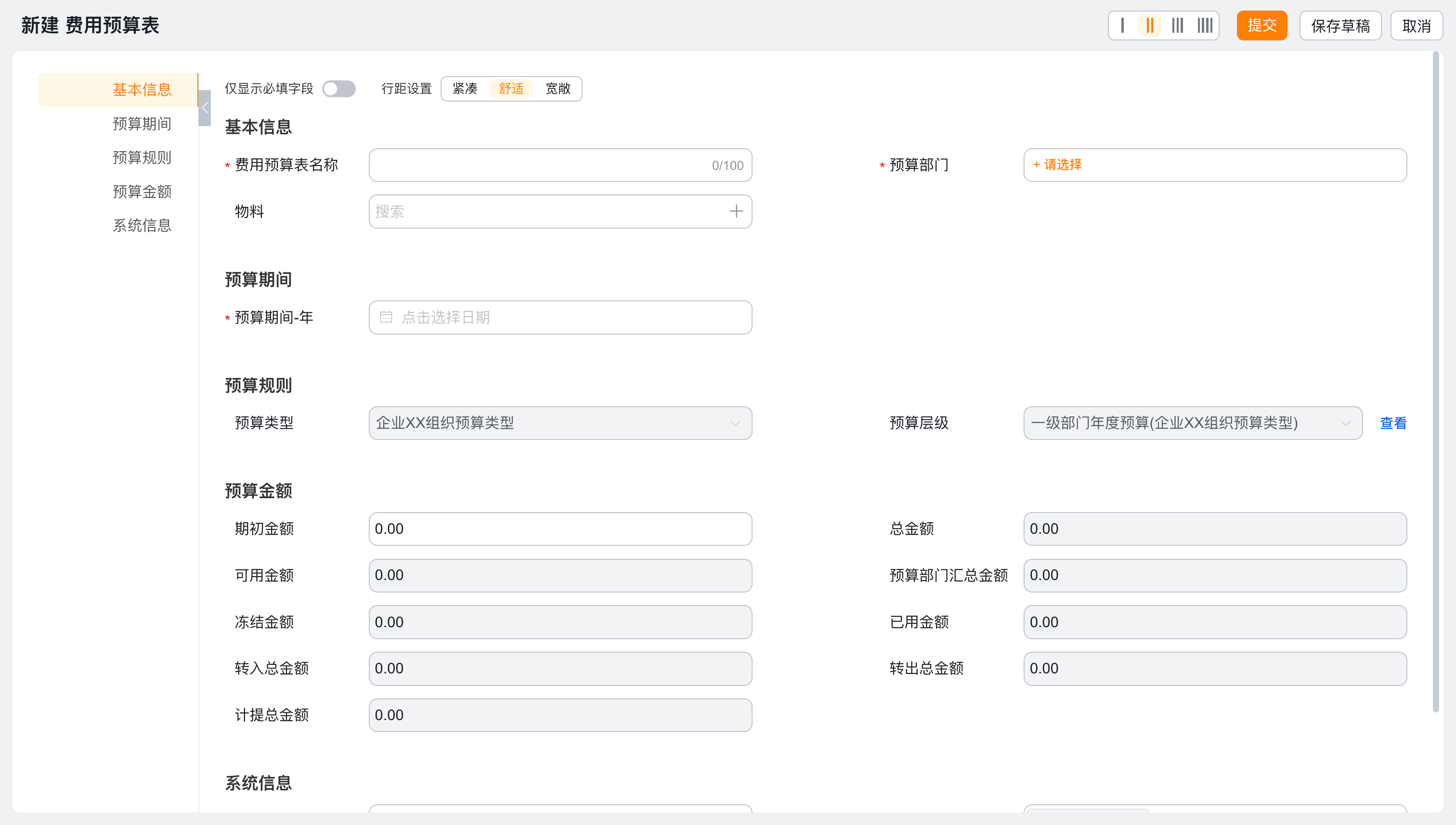Click the 计提总金额 field

click(560, 715)
